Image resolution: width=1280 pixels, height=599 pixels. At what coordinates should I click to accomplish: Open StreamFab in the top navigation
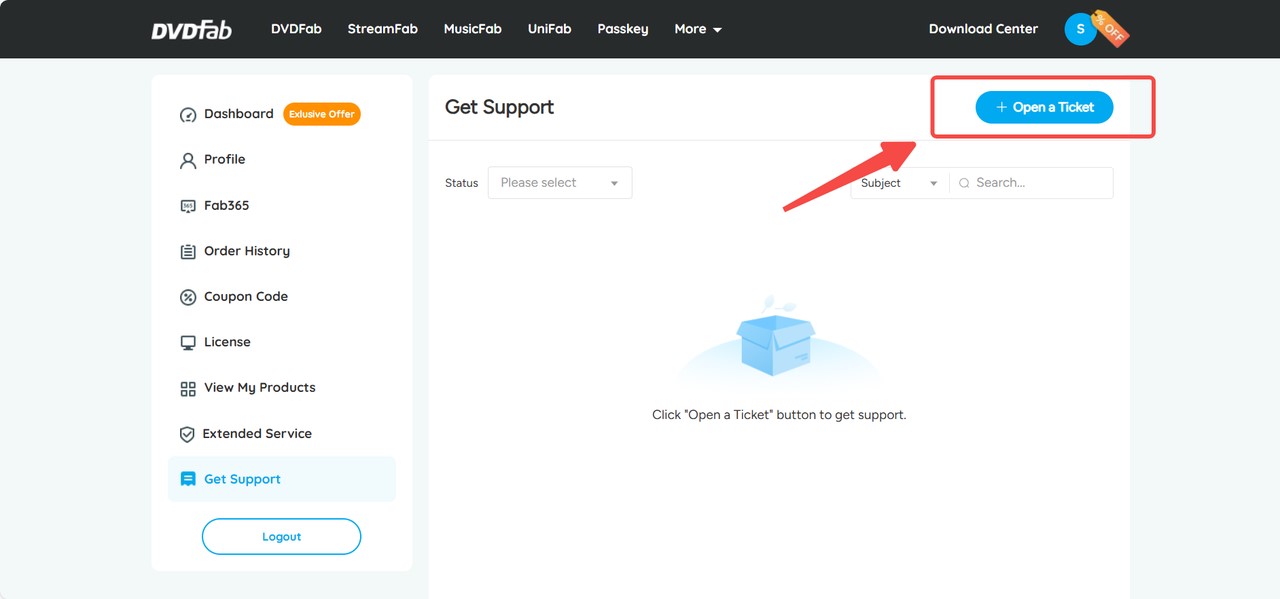click(x=382, y=29)
